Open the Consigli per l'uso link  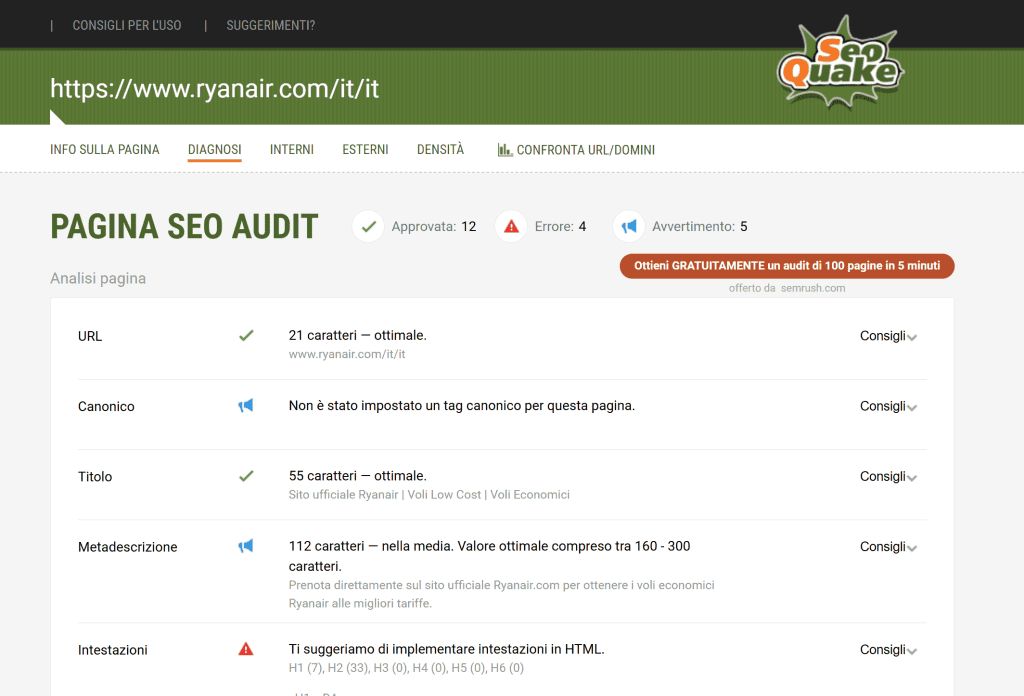pyautogui.click(x=127, y=25)
